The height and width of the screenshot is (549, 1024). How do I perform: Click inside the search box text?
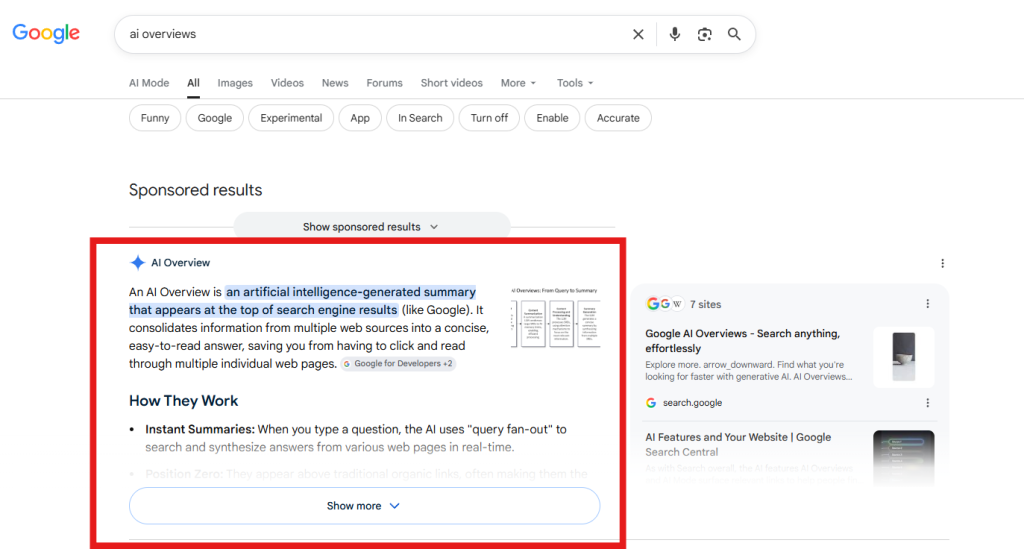click(x=163, y=34)
